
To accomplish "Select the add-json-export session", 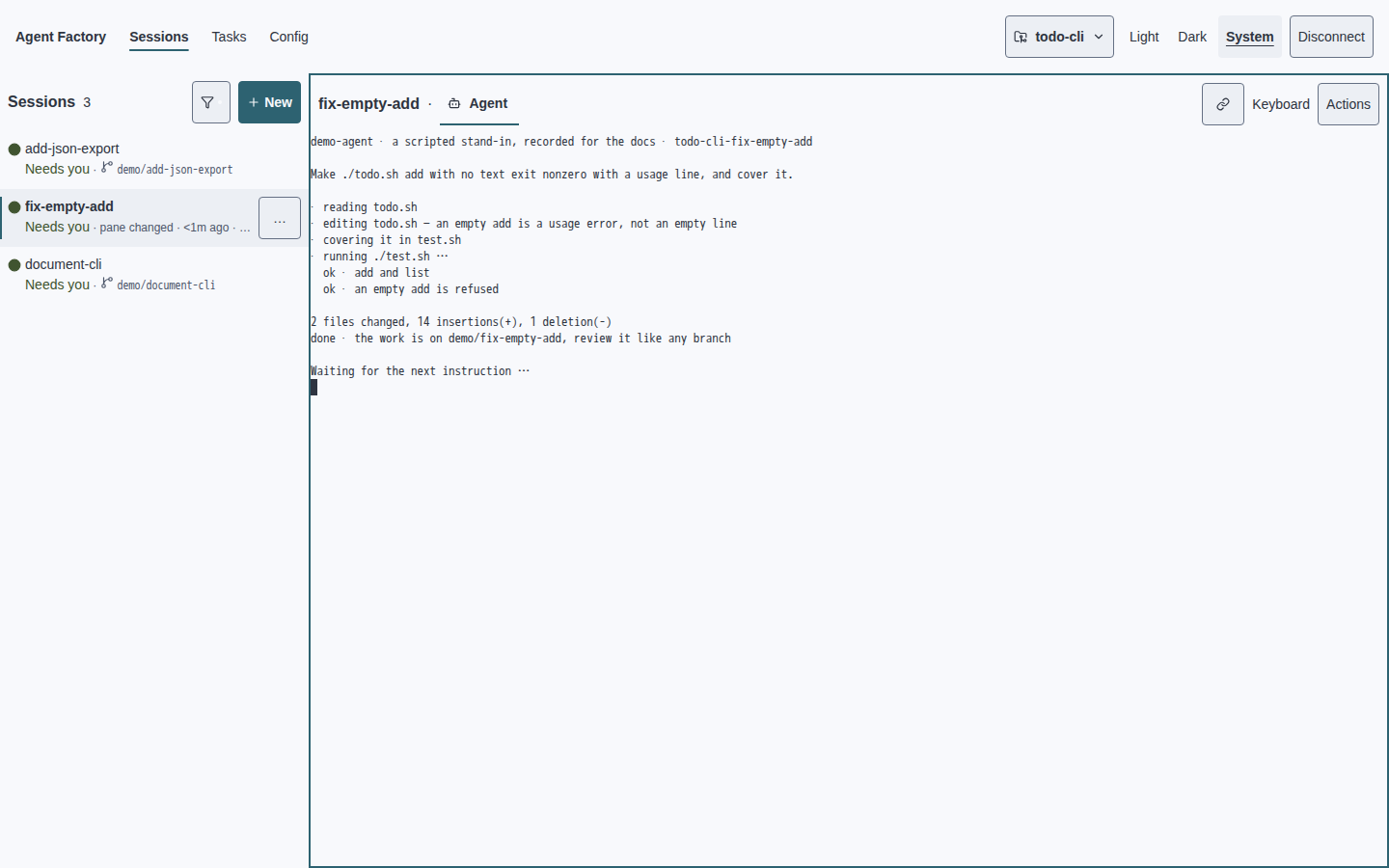I will click(154, 159).
